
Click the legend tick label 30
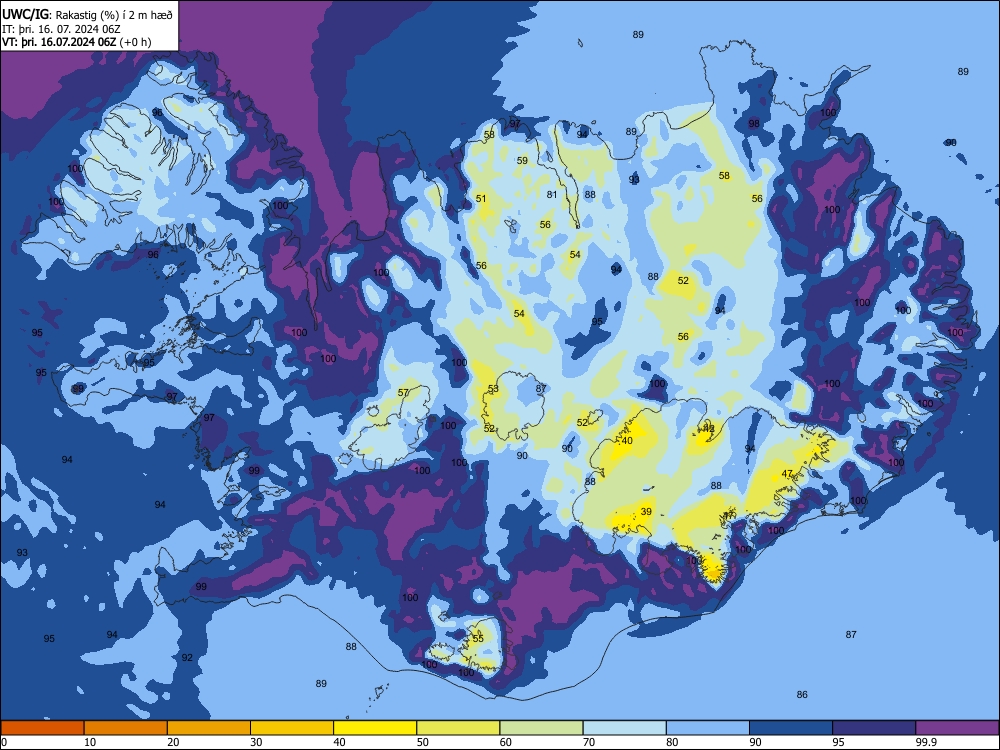[x=256, y=742]
